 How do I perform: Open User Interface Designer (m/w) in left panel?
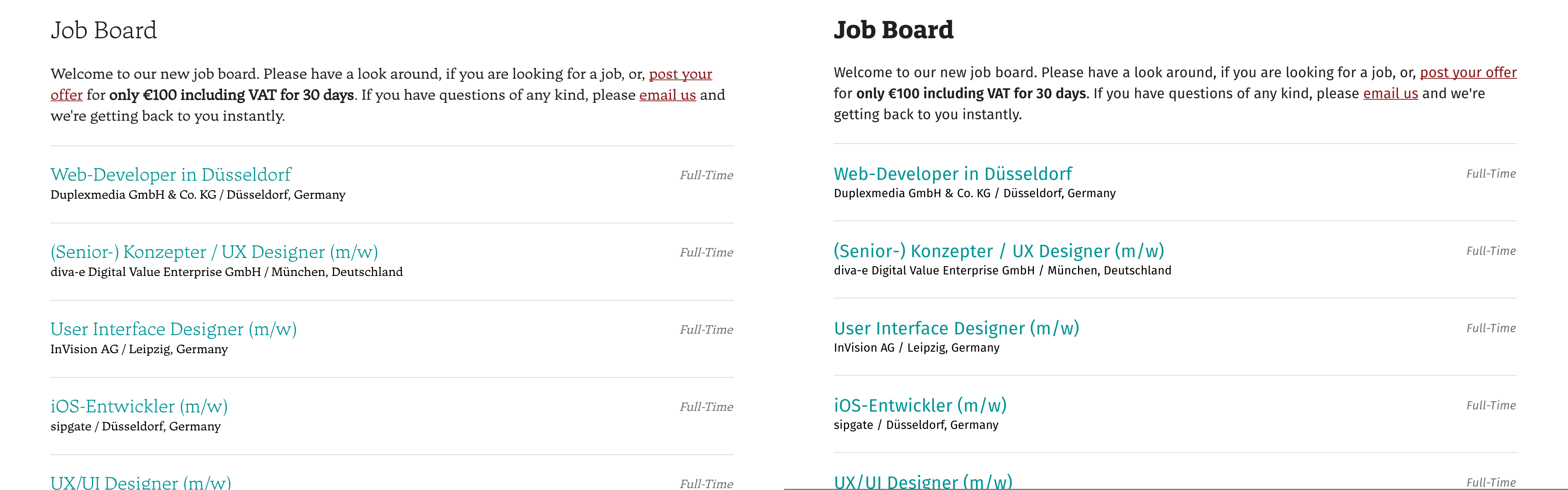[x=173, y=330]
